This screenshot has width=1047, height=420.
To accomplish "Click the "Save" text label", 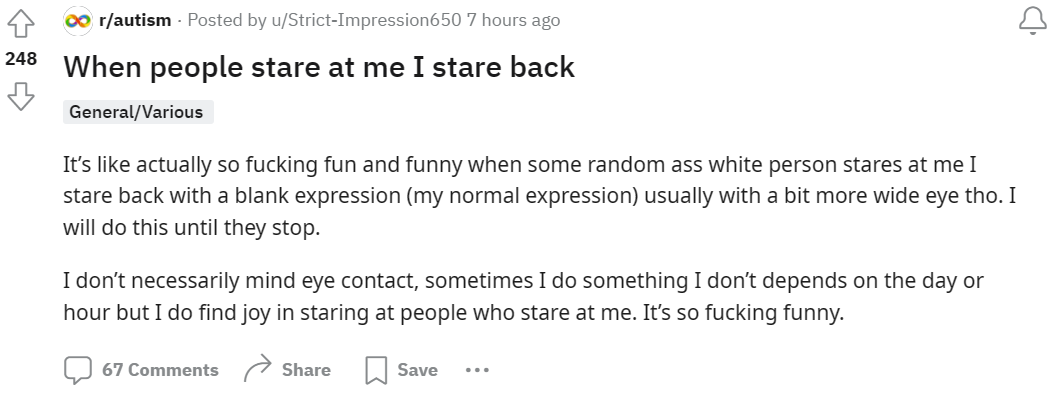I will click(417, 370).
